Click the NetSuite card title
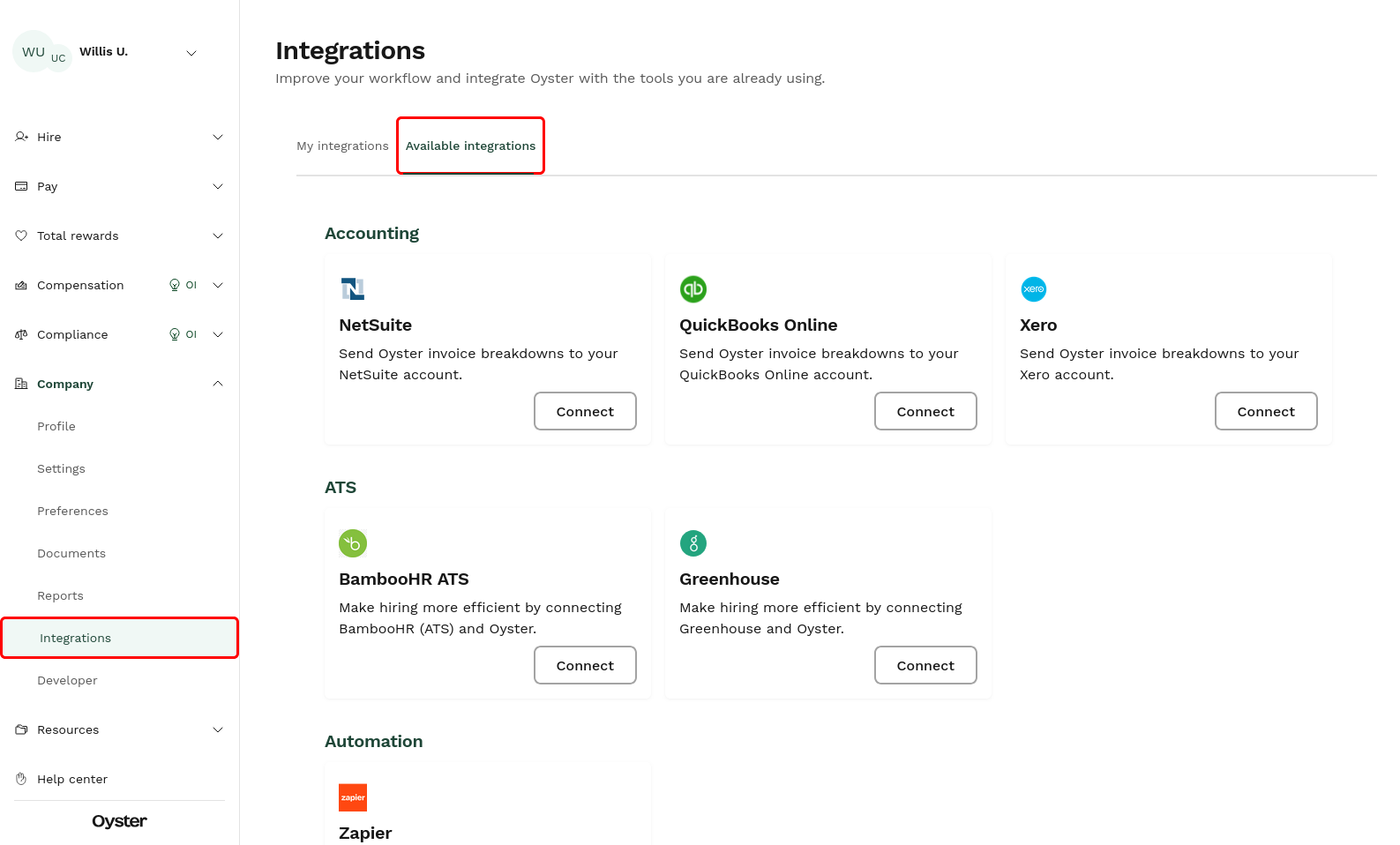Screen dimensions: 1400x845 click(375, 325)
